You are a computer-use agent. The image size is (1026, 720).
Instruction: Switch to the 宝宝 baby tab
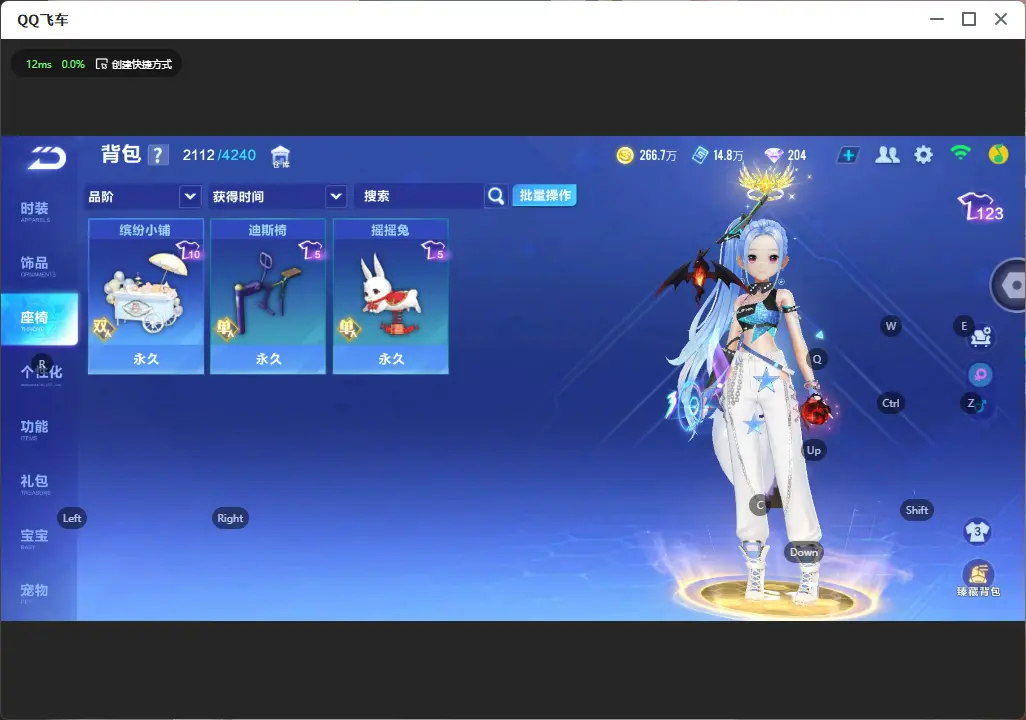click(35, 537)
